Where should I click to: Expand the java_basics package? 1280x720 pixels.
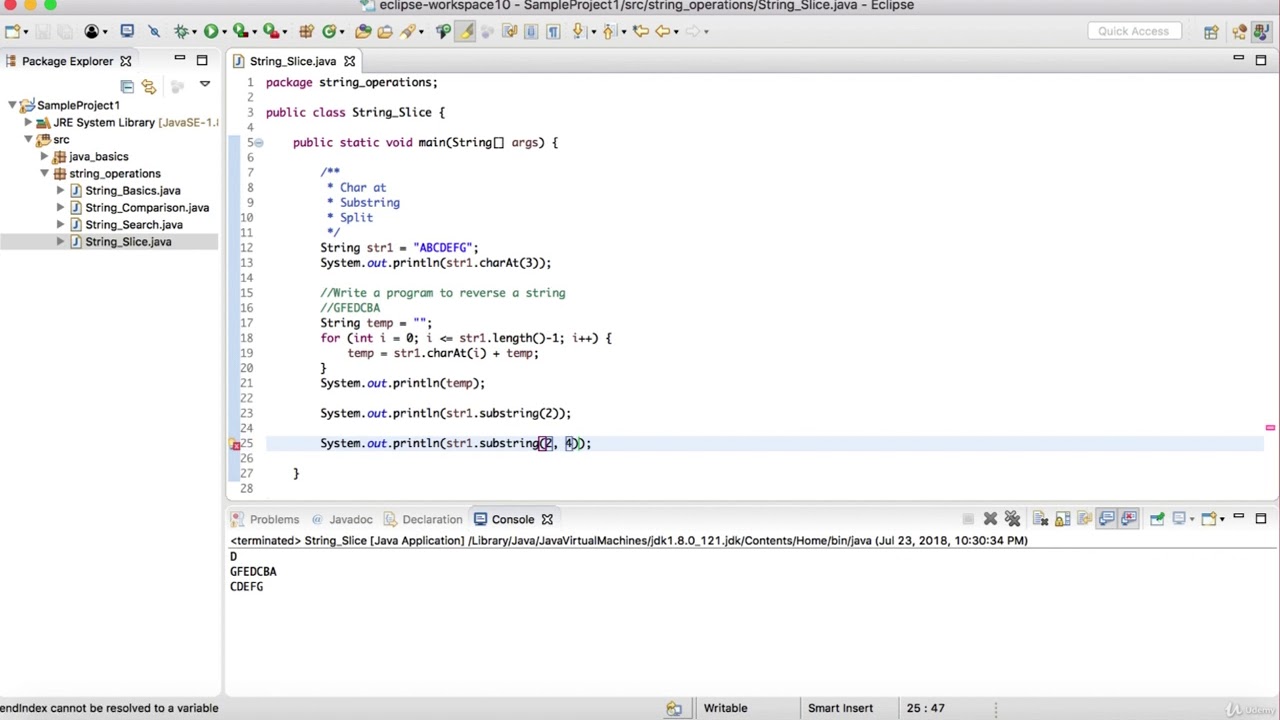point(44,156)
